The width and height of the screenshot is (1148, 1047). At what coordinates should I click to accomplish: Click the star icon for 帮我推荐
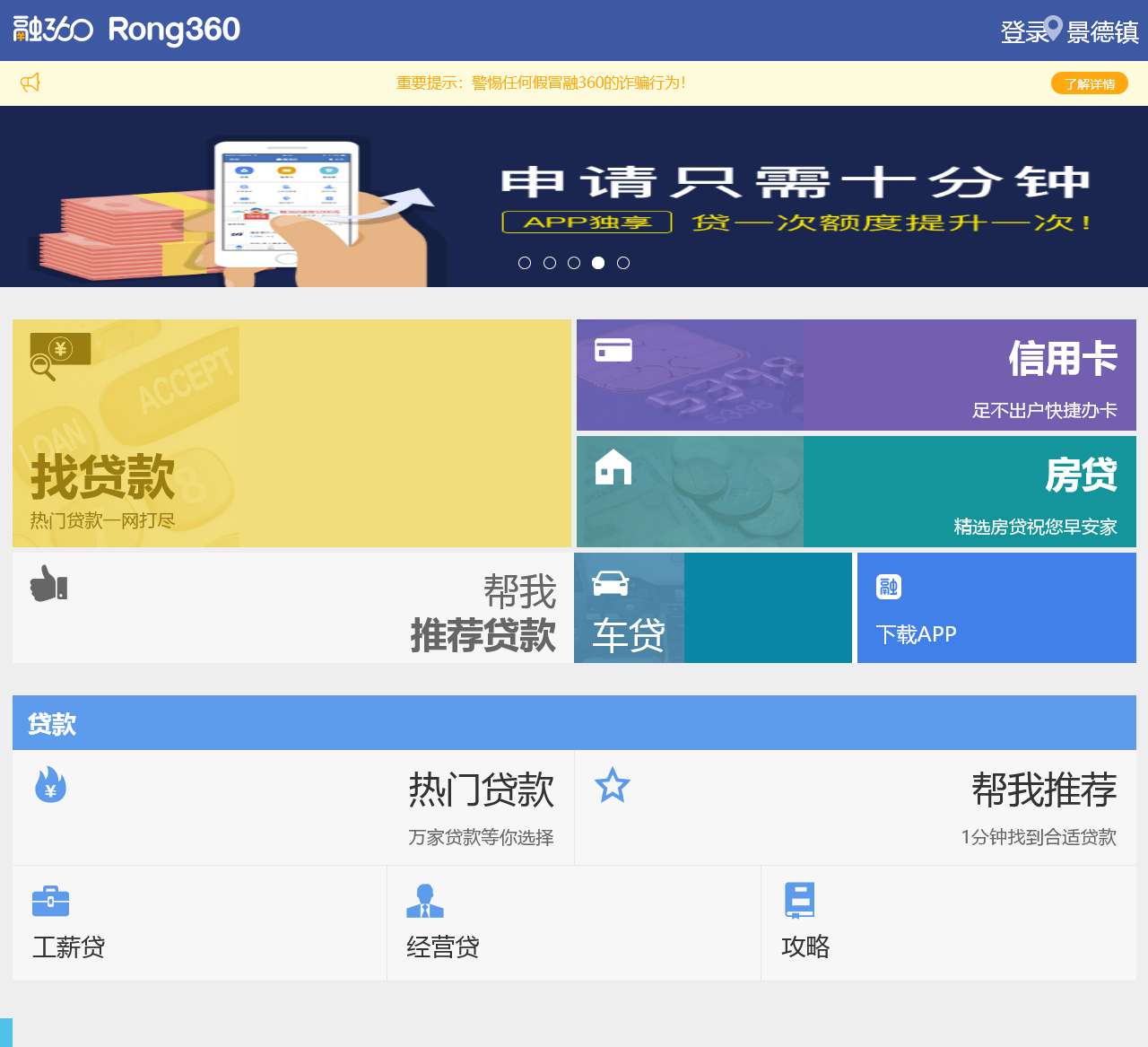point(613,785)
